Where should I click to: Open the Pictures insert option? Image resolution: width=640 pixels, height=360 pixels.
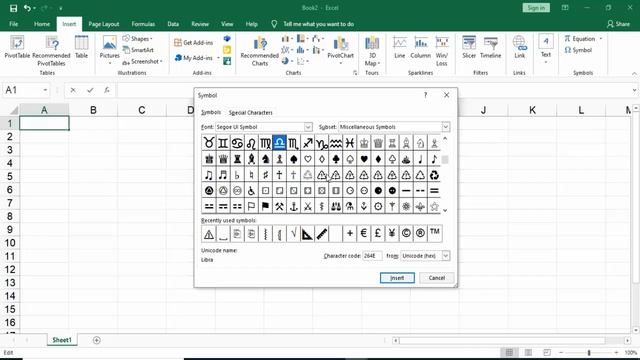tap(109, 50)
